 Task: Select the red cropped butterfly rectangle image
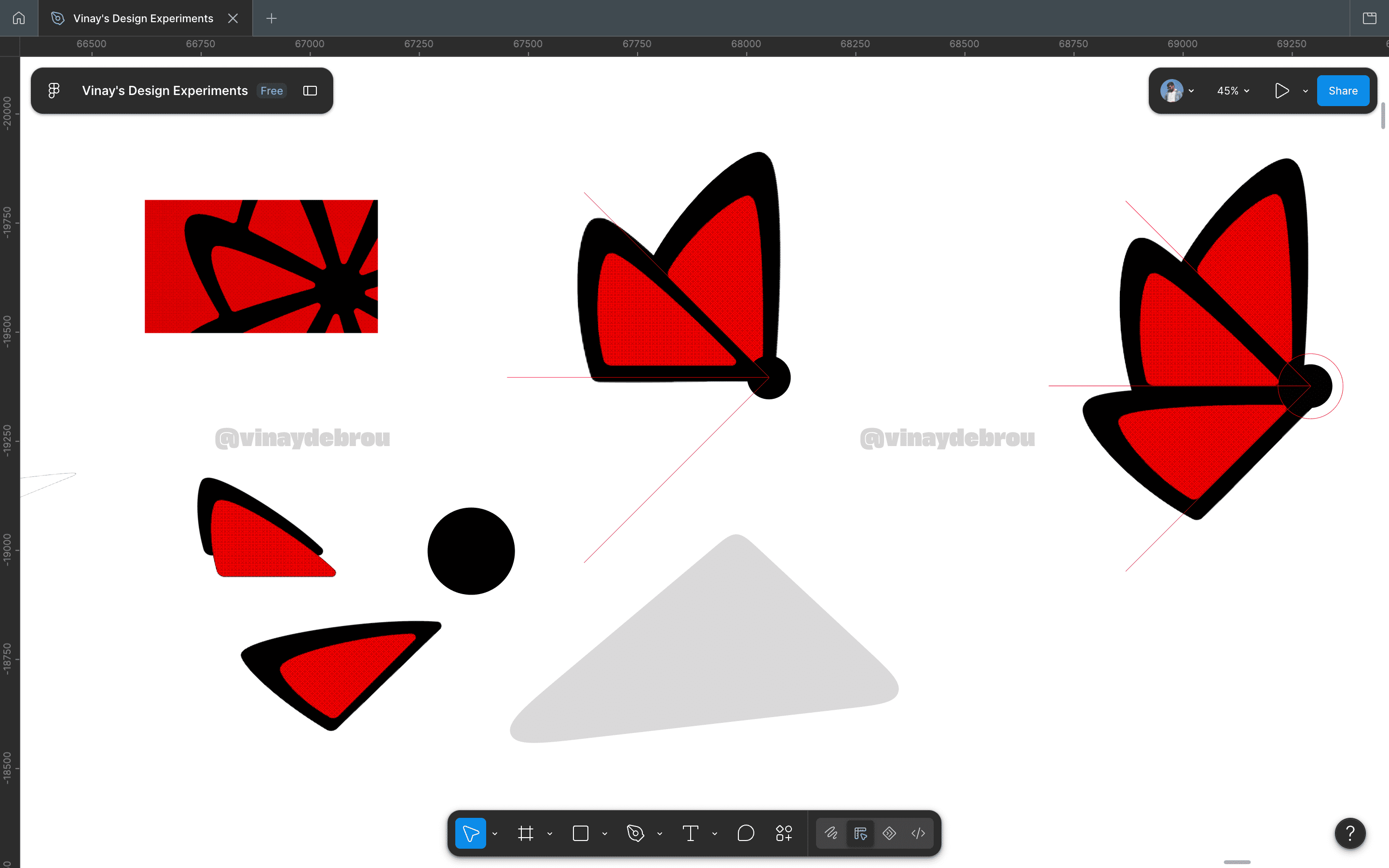(x=261, y=266)
